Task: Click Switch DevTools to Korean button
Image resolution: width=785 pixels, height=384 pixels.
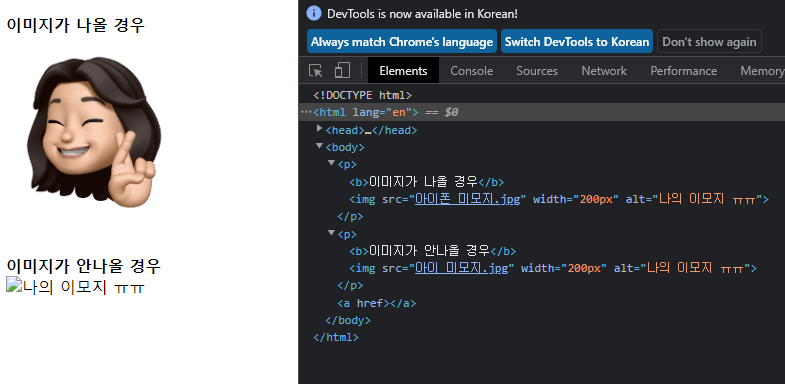Action: point(577,42)
